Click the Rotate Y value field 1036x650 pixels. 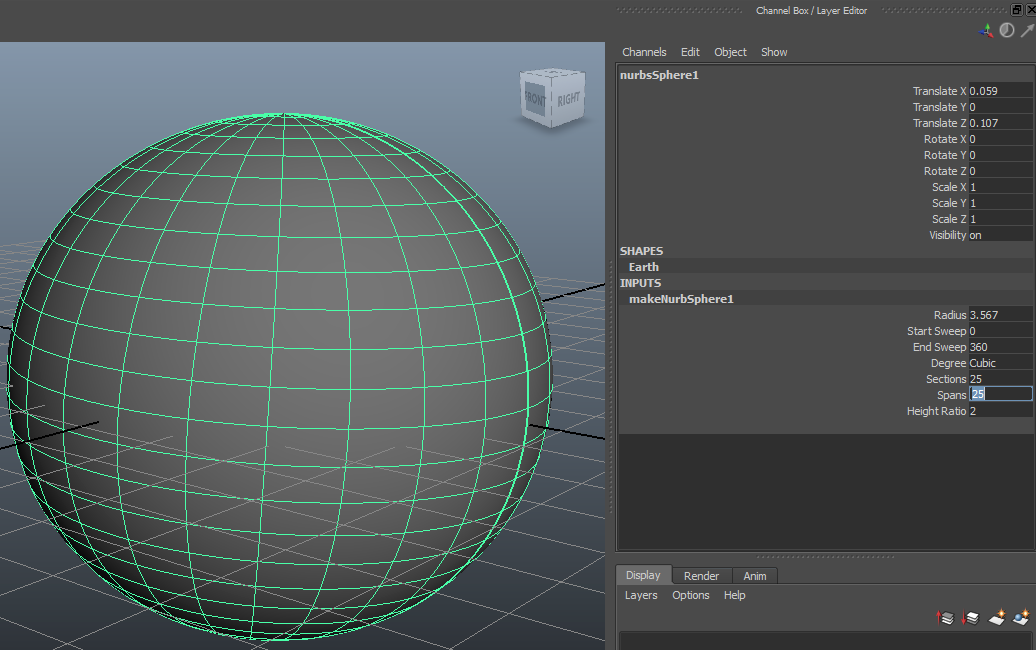[1000, 155]
